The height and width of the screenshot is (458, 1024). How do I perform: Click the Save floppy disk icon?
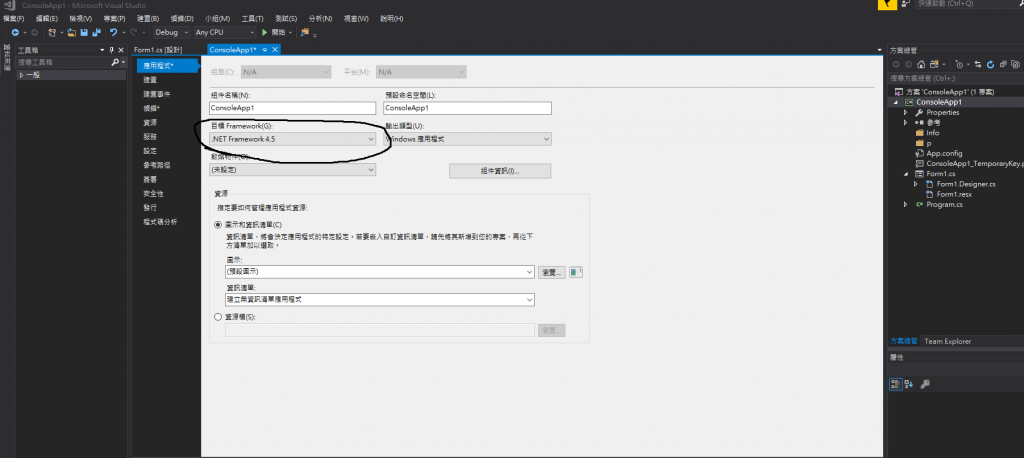pos(84,33)
